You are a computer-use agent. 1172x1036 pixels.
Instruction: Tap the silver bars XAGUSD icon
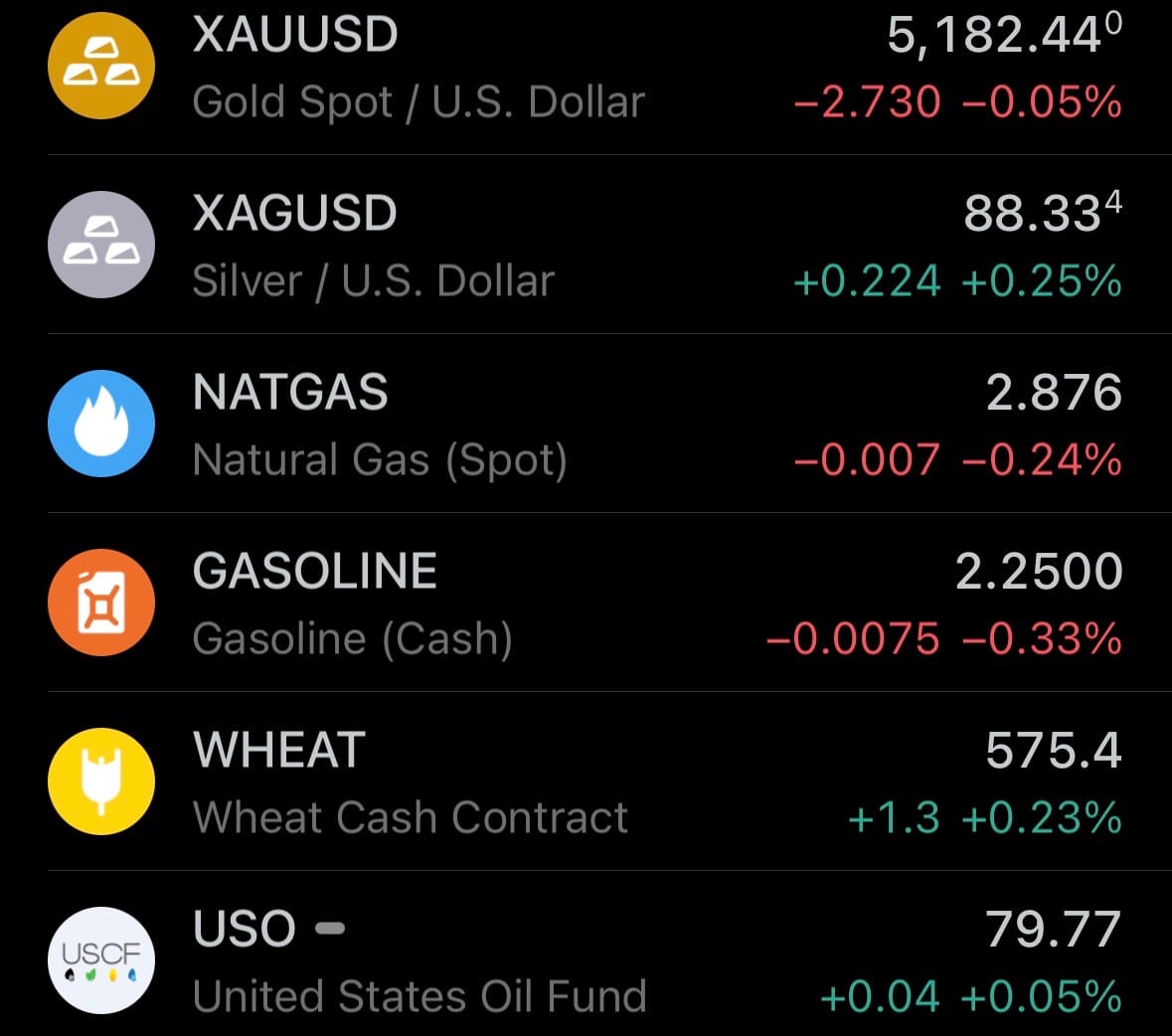click(x=101, y=245)
